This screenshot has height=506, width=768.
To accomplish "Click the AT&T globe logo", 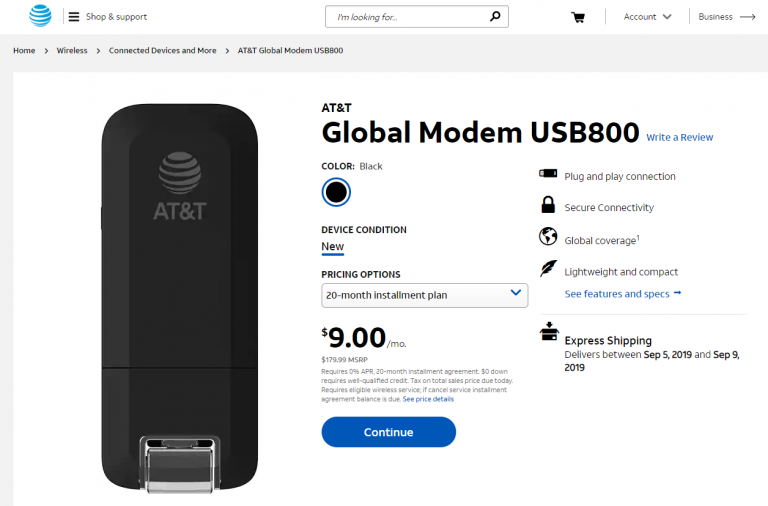I will pyautogui.click(x=40, y=16).
